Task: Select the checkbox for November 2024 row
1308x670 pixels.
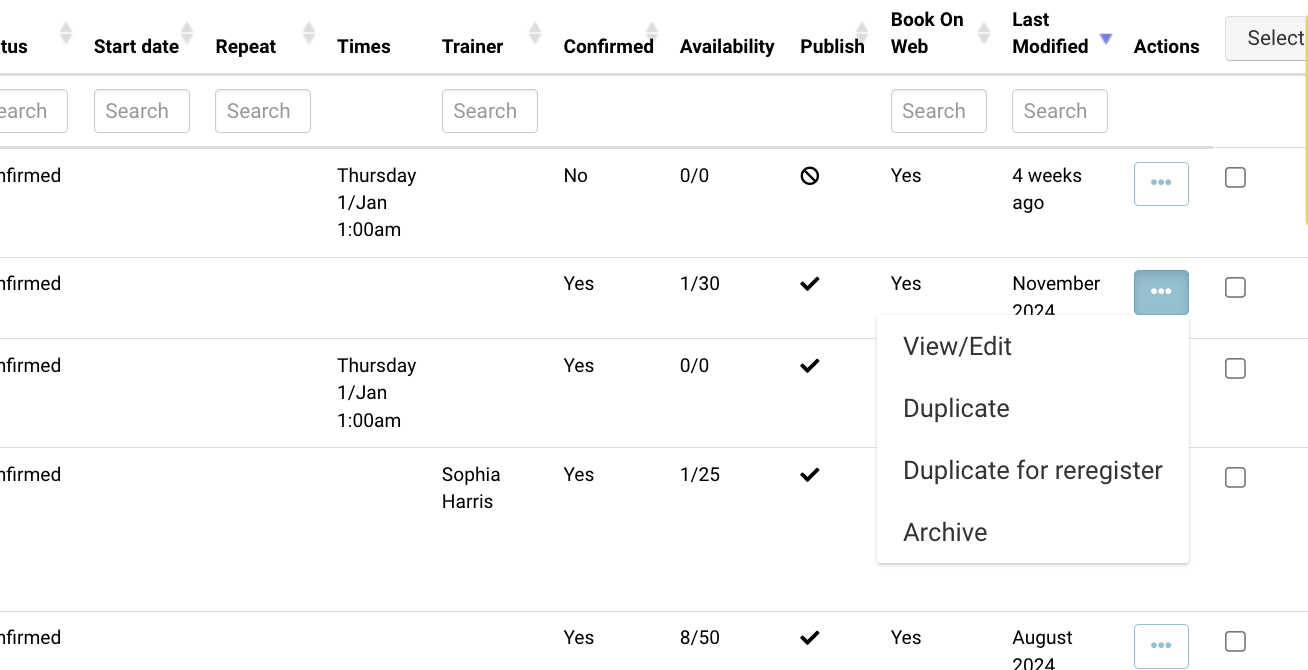Action: coord(1235,288)
